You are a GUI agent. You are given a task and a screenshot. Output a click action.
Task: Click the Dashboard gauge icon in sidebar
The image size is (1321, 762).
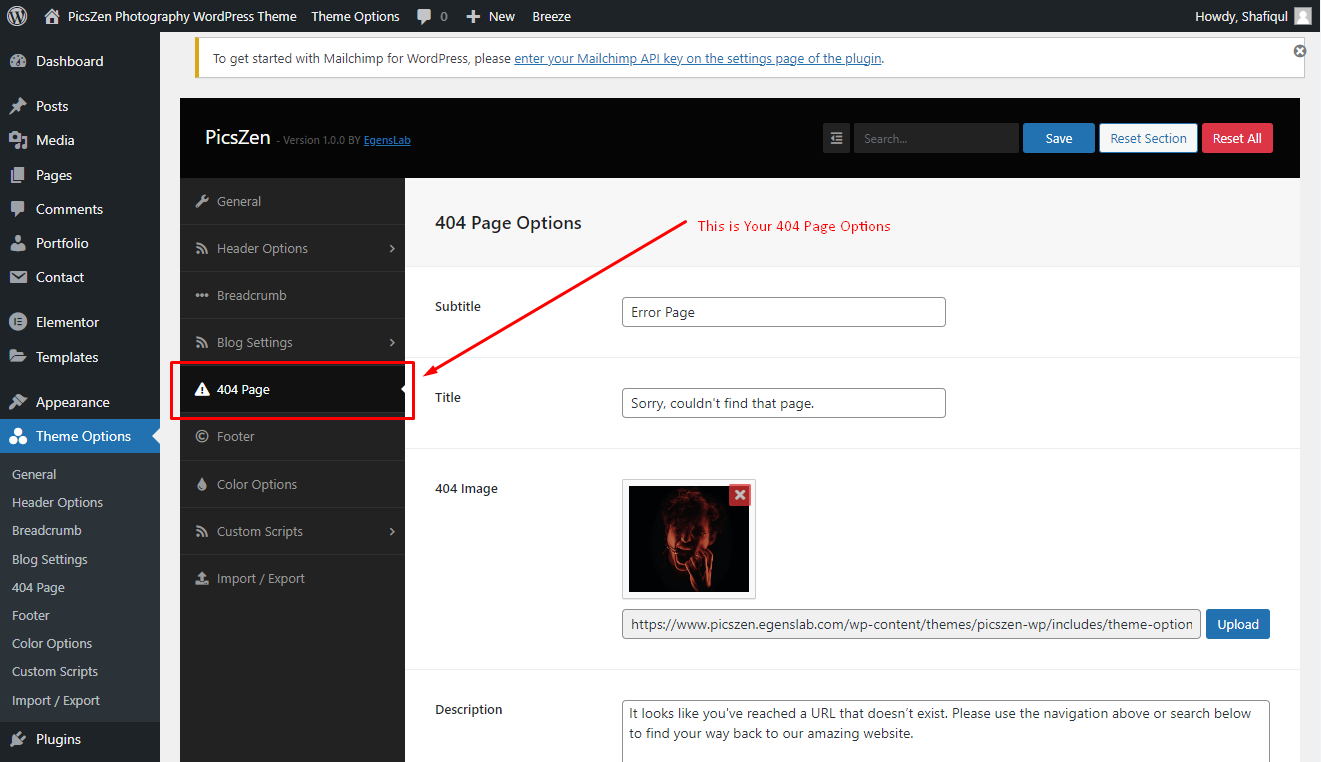[18, 61]
